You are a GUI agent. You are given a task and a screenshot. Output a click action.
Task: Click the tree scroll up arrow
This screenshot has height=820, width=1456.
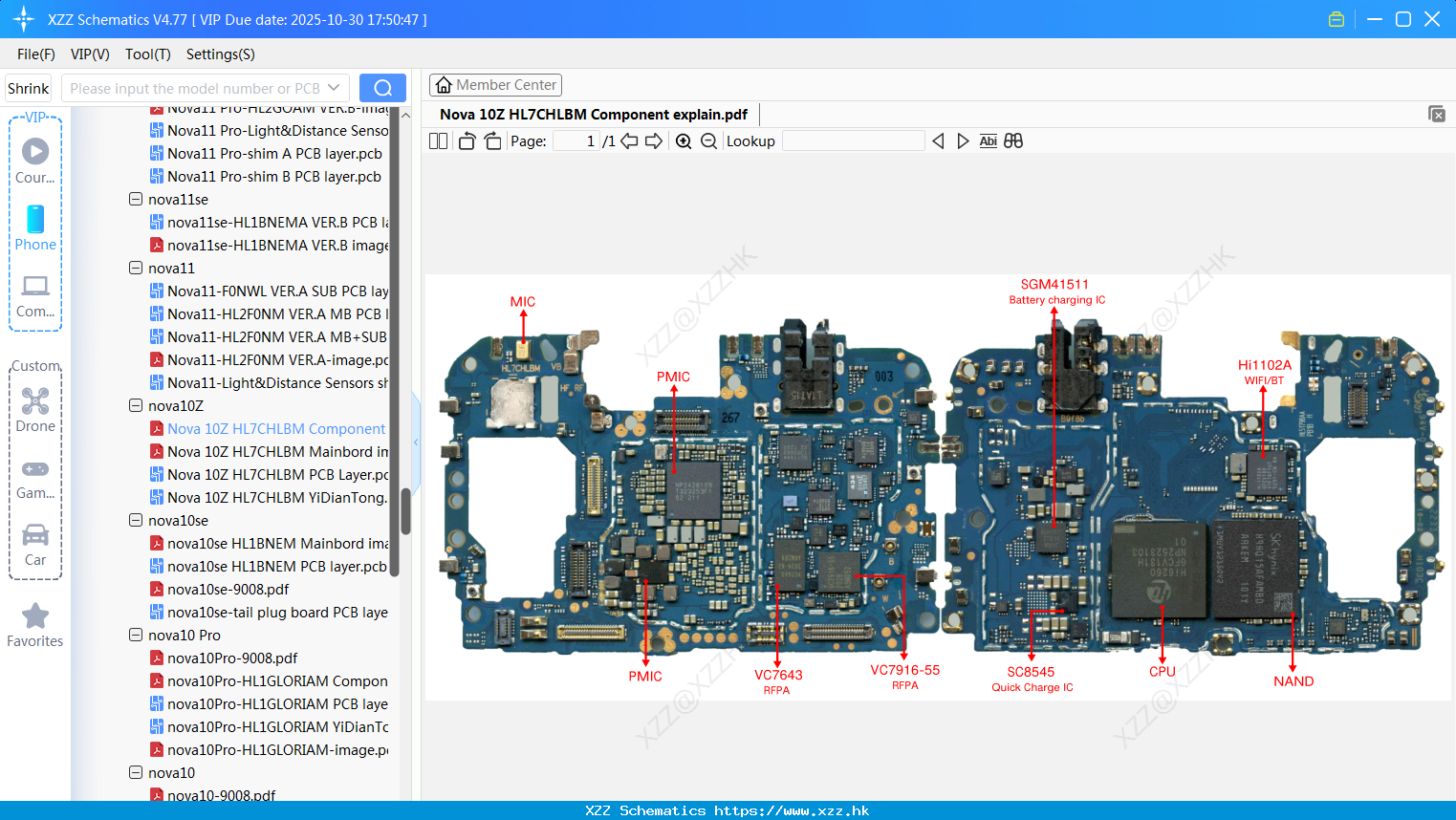[x=405, y=115]
